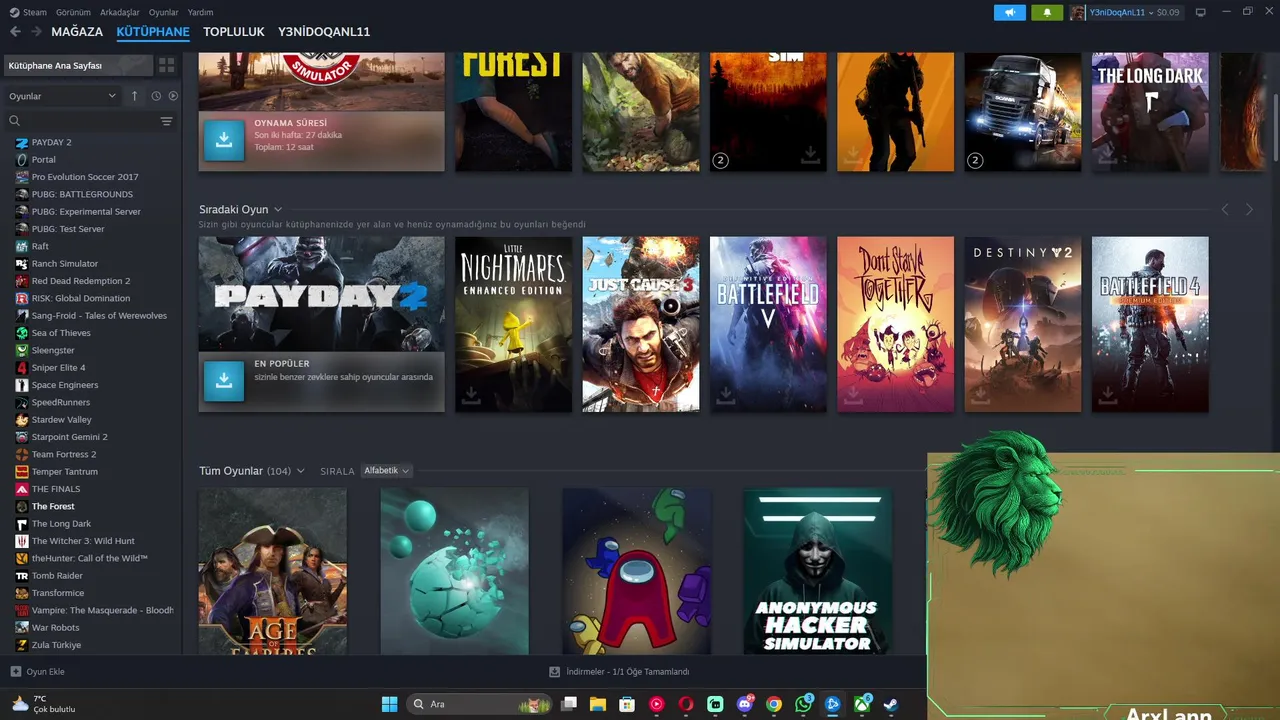
Task: Toggle ready-to-play filter icon
Action: tap(173, 96)
